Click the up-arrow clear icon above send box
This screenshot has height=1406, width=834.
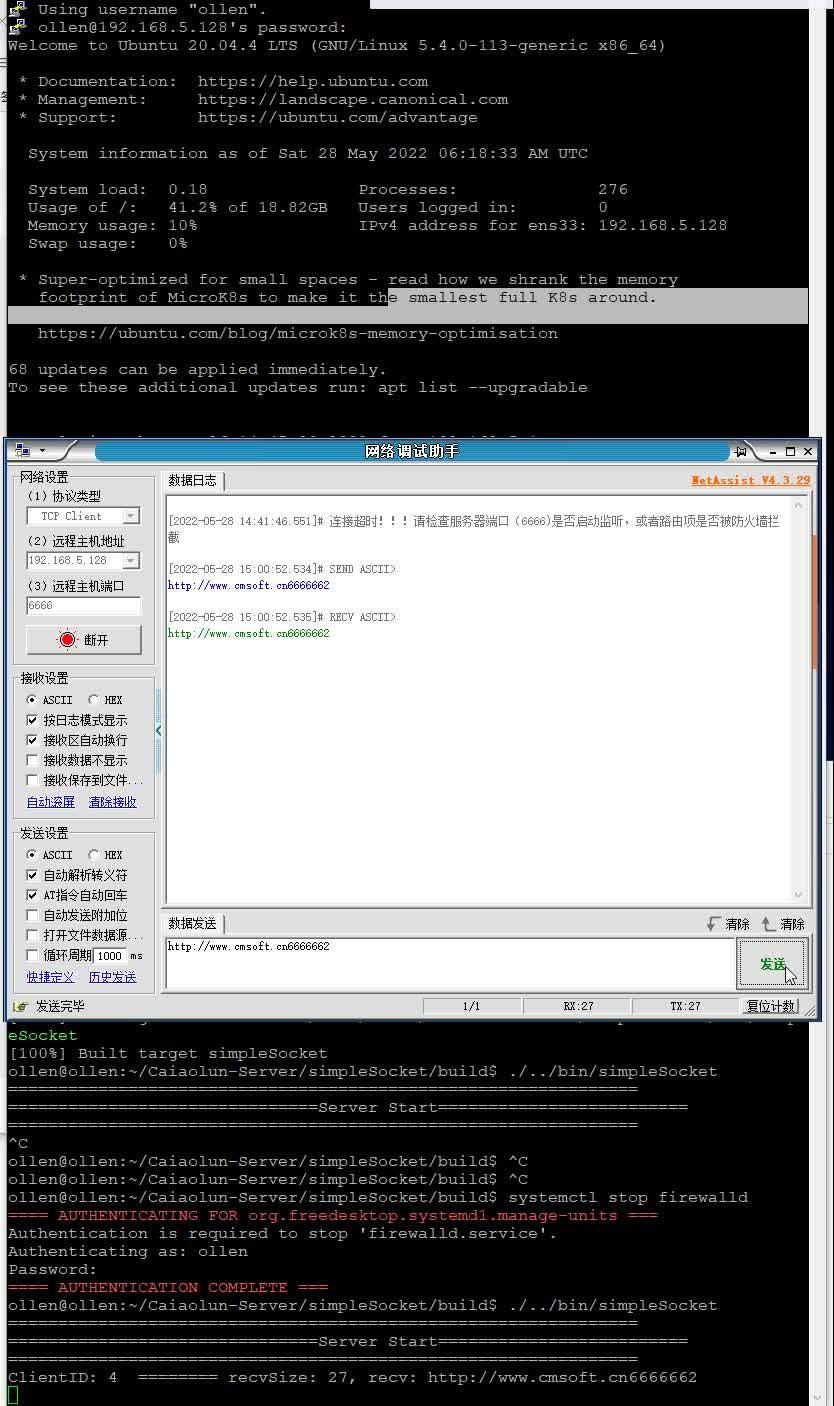point(768,924)
